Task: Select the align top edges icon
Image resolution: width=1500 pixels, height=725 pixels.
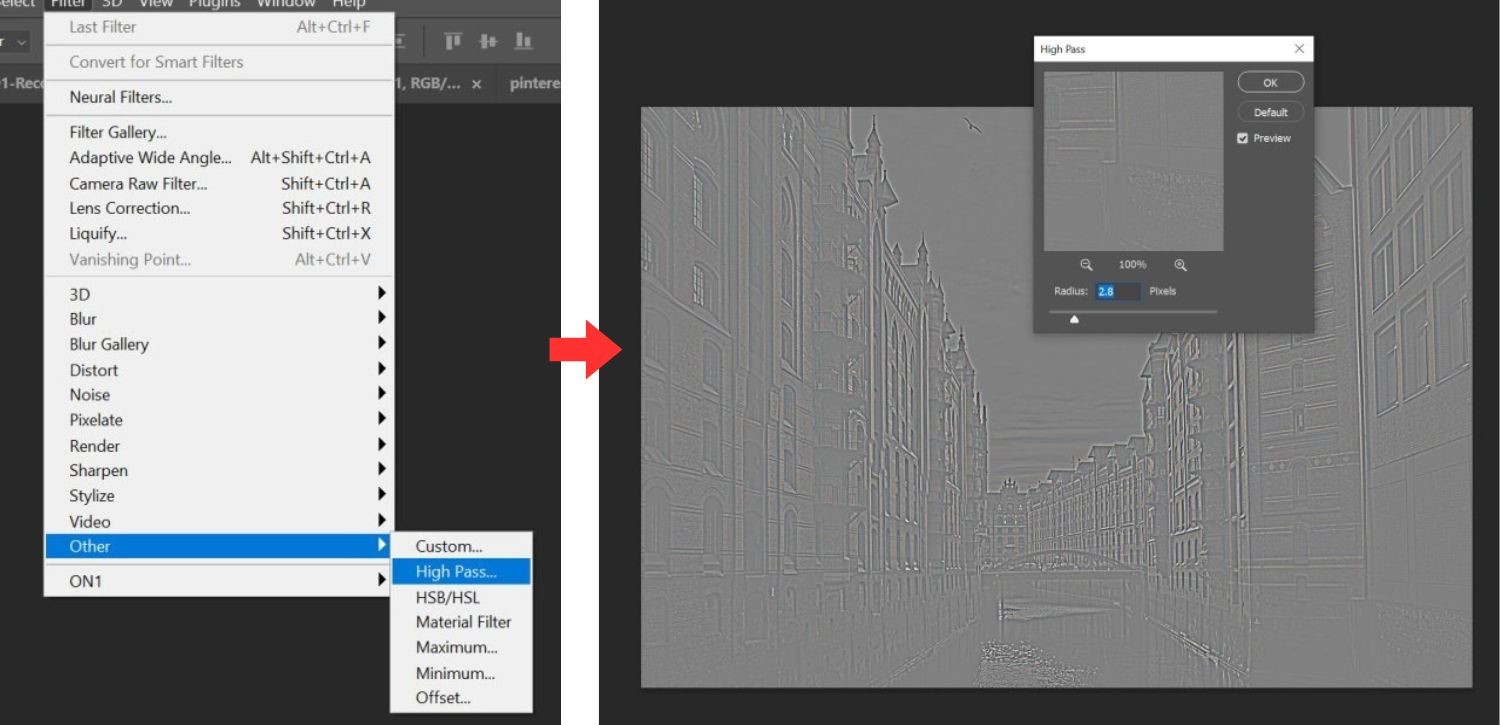Action: click(452, 41)
